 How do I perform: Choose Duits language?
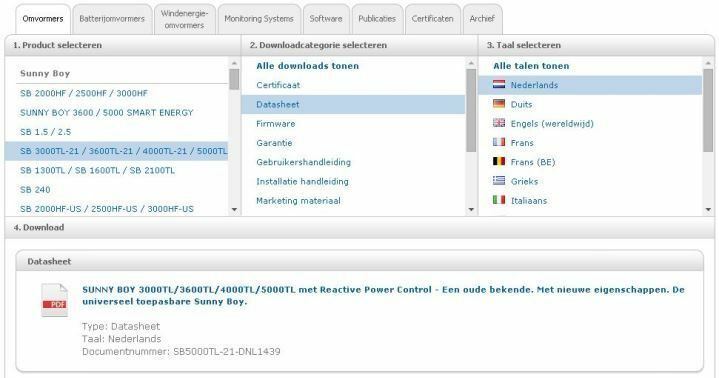pyautogui.click(x=521, y=104)
